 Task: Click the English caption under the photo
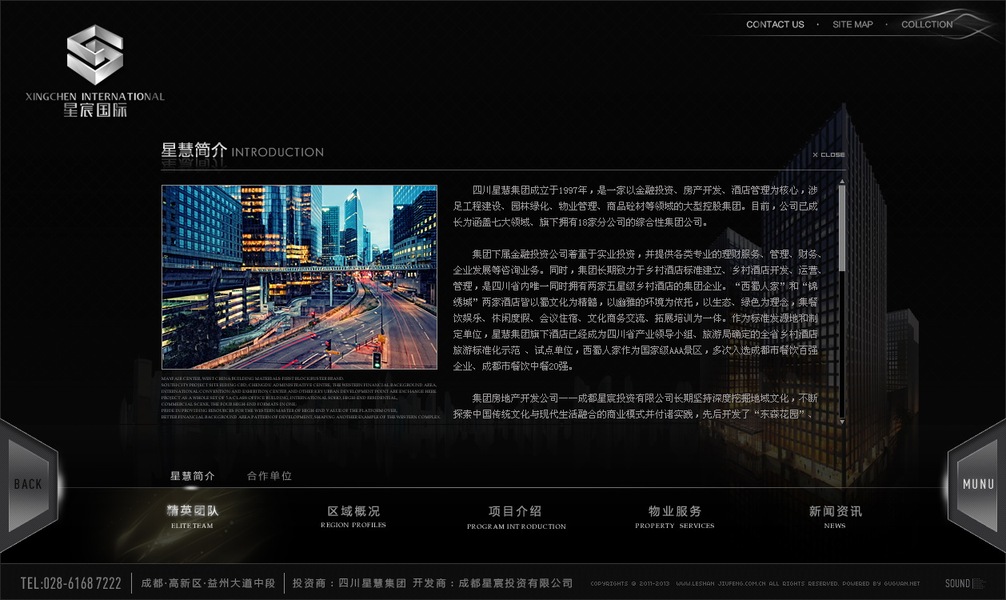tap(300, 398)
